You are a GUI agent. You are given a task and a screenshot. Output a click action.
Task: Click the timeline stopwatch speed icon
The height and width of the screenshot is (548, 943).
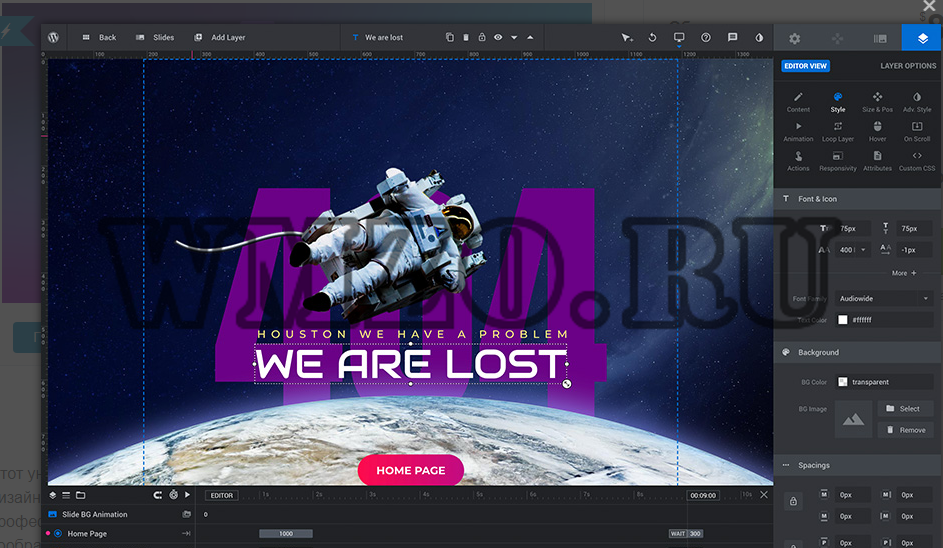point(173,495)
